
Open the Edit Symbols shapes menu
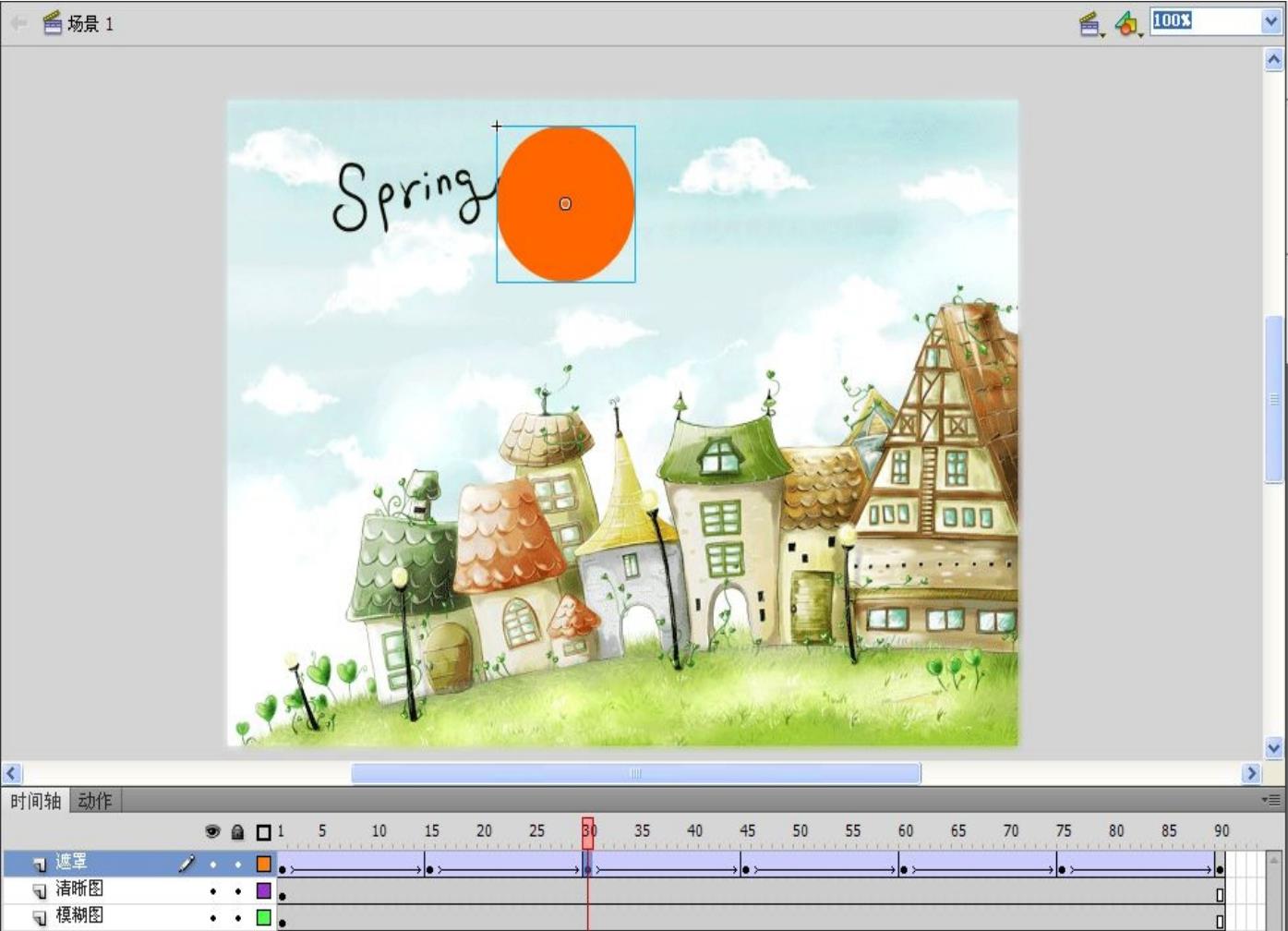[x=1126, y=24]
